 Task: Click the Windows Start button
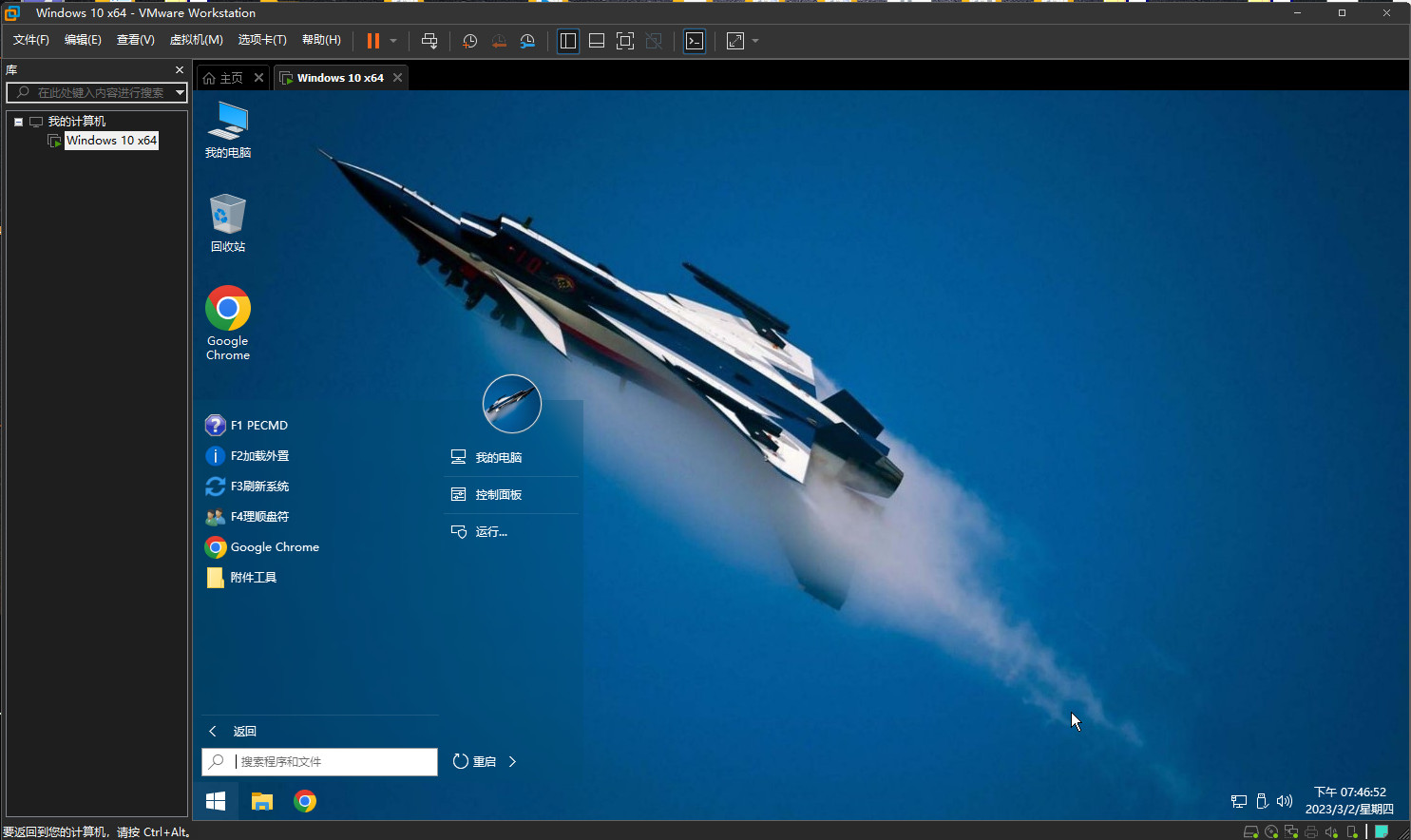(216, 801)
